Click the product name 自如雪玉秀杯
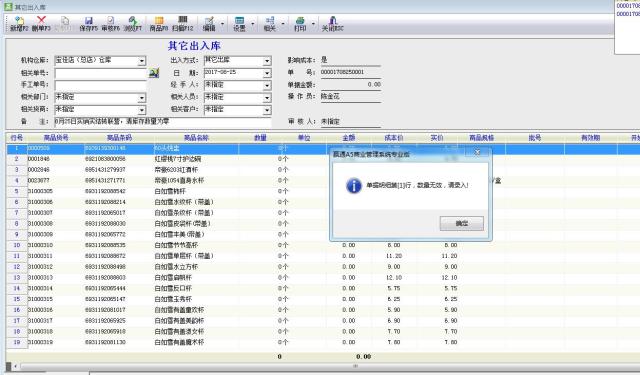This screenshot has height=375, width=640. pos(173,299)
